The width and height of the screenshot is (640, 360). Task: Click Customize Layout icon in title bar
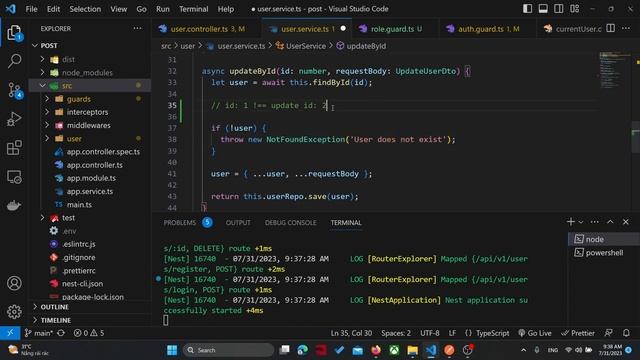click(x=574, y=9)
